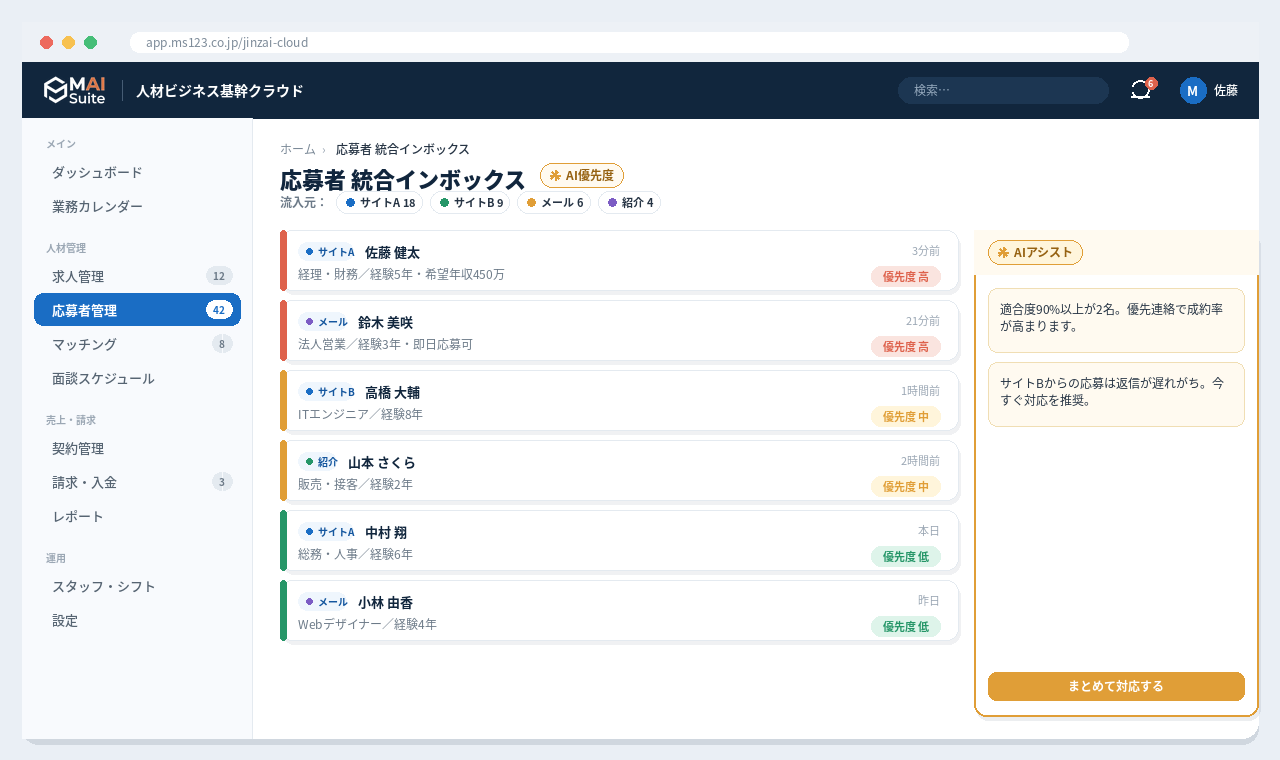The width and height of the screenshot is (1280, 760).
Task: Toggle the AI優先度 sorting badge
Action: pyautogui.click(x=582, y=175)
